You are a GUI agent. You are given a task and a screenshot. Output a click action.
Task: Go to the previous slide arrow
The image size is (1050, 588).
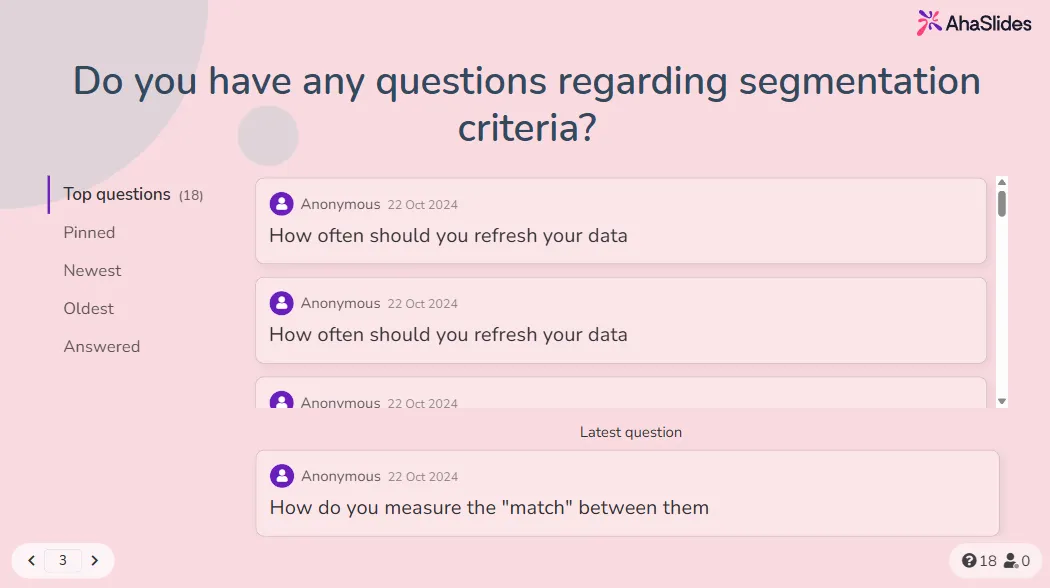click(32, 561)
